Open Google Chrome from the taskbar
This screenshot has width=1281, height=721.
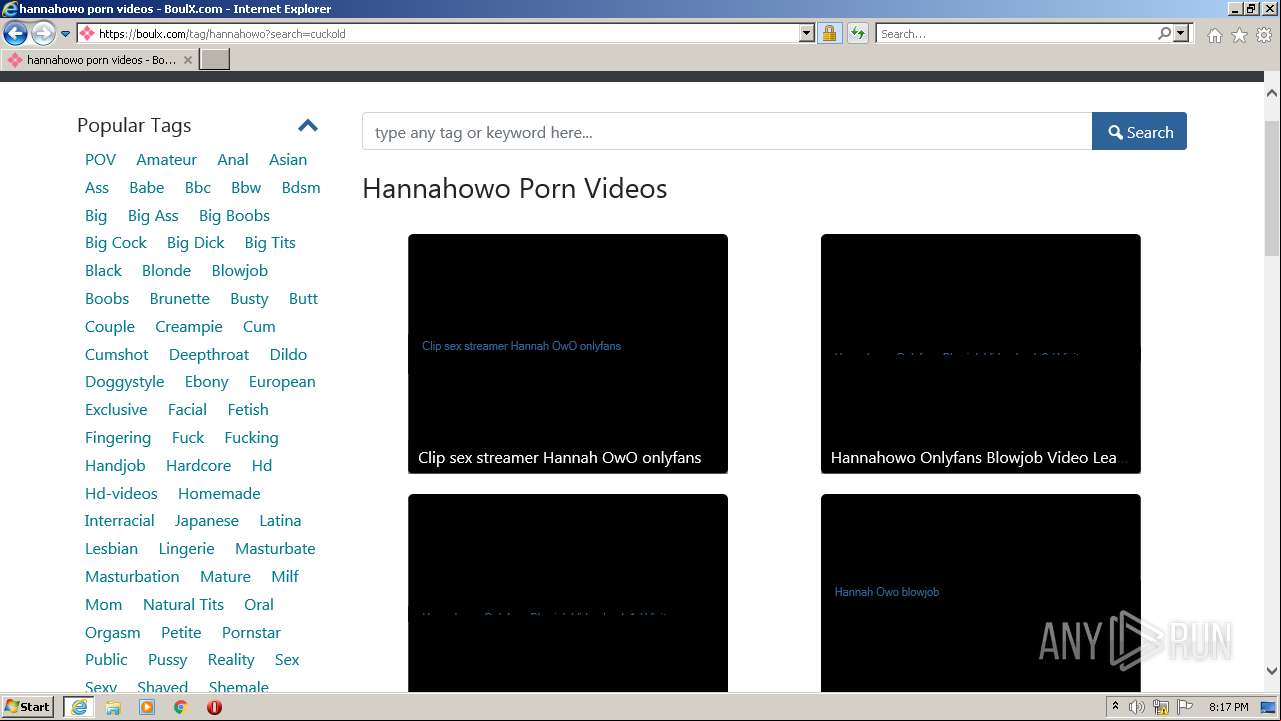[181, 707]
